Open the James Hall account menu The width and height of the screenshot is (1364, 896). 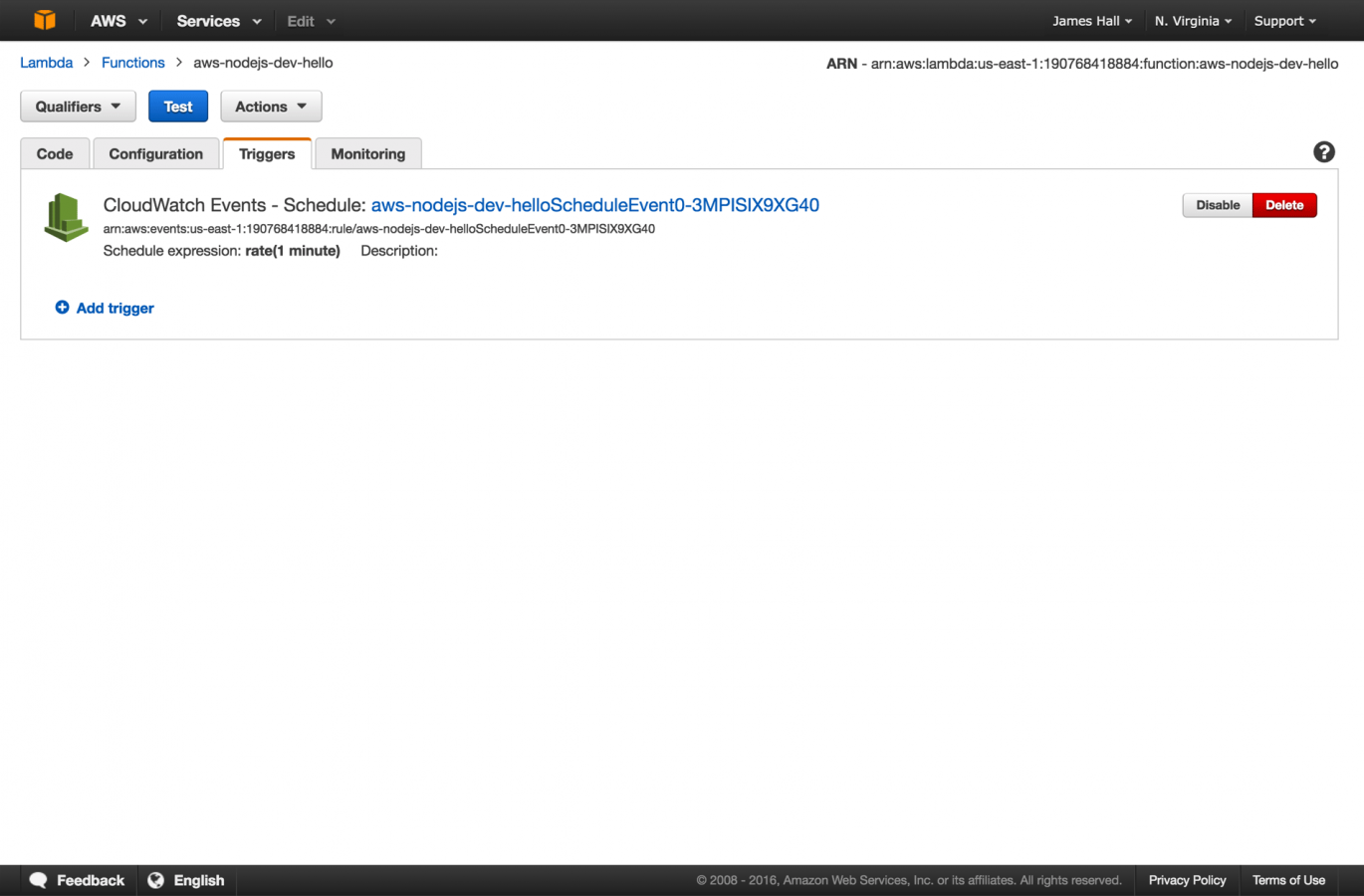(x=1091, y=21)
